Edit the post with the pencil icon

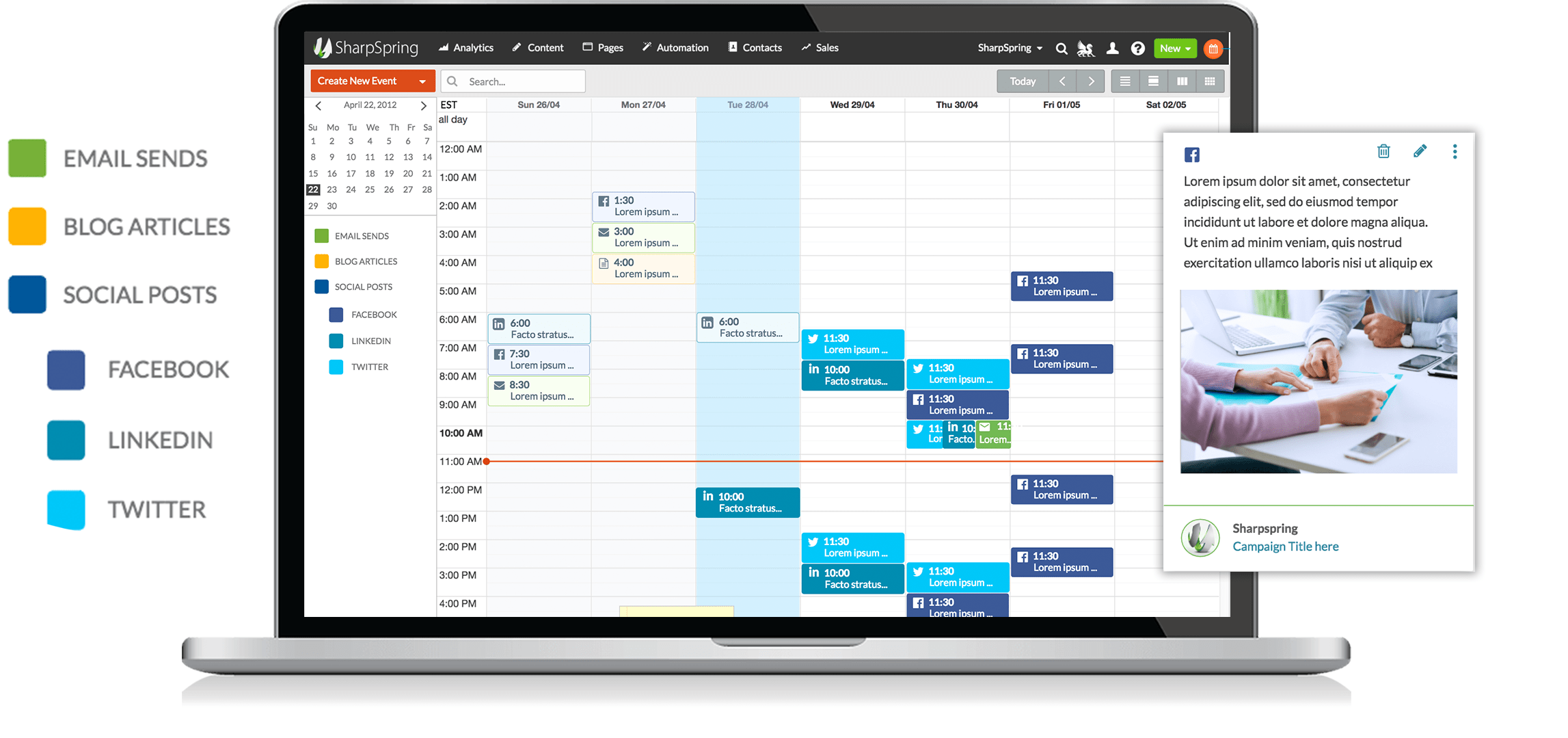point(1420,151)
